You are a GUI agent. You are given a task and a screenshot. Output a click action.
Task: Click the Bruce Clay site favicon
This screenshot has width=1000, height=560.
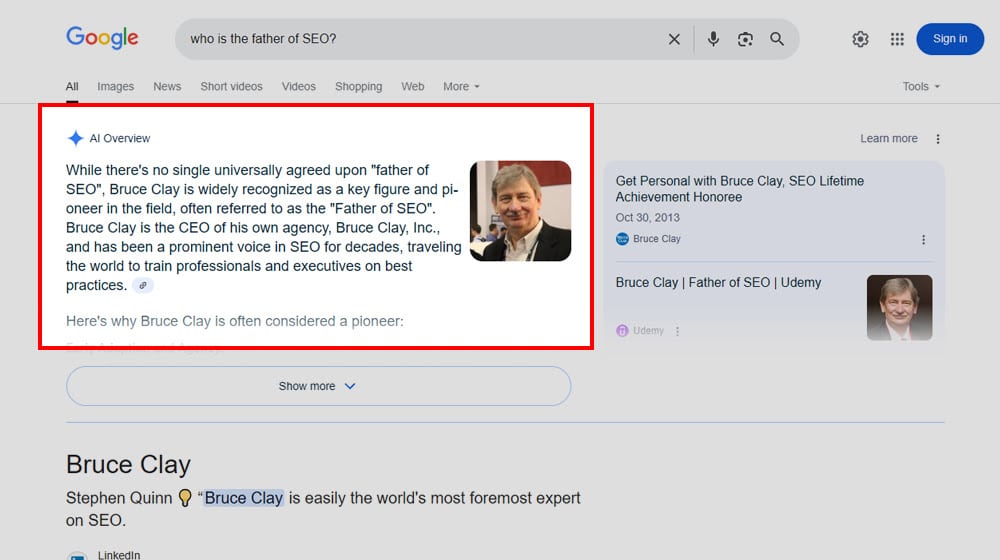click(x=622, y=239)
